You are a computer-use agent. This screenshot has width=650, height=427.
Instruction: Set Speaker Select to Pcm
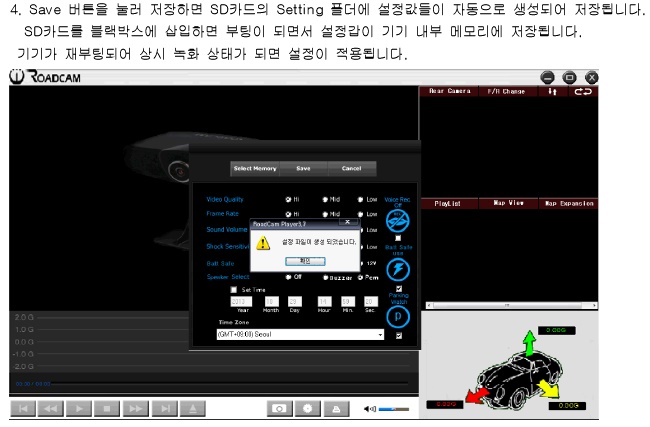360,277
